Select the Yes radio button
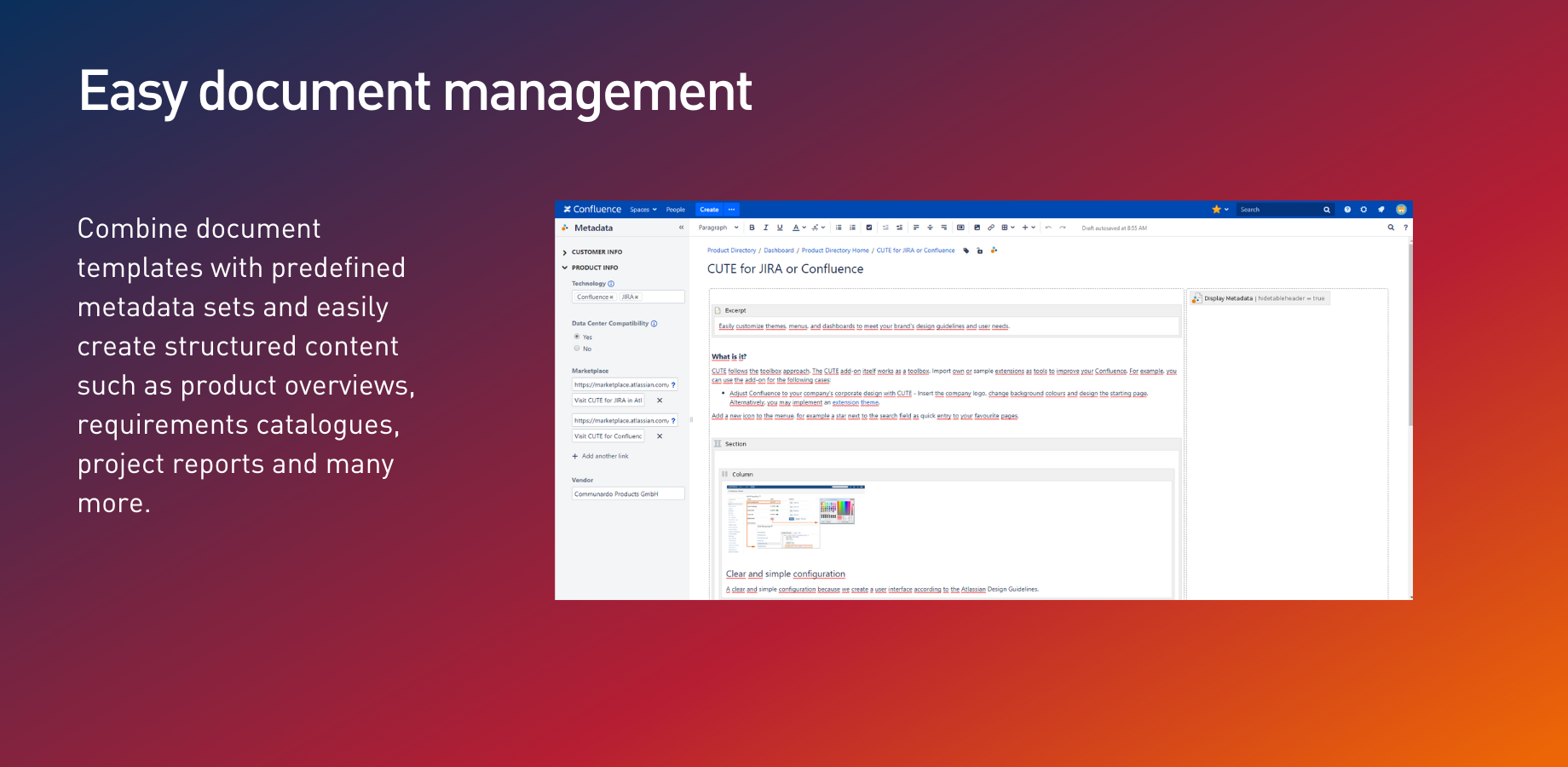This screenshot has width=1568, height=767. point(577,337)
